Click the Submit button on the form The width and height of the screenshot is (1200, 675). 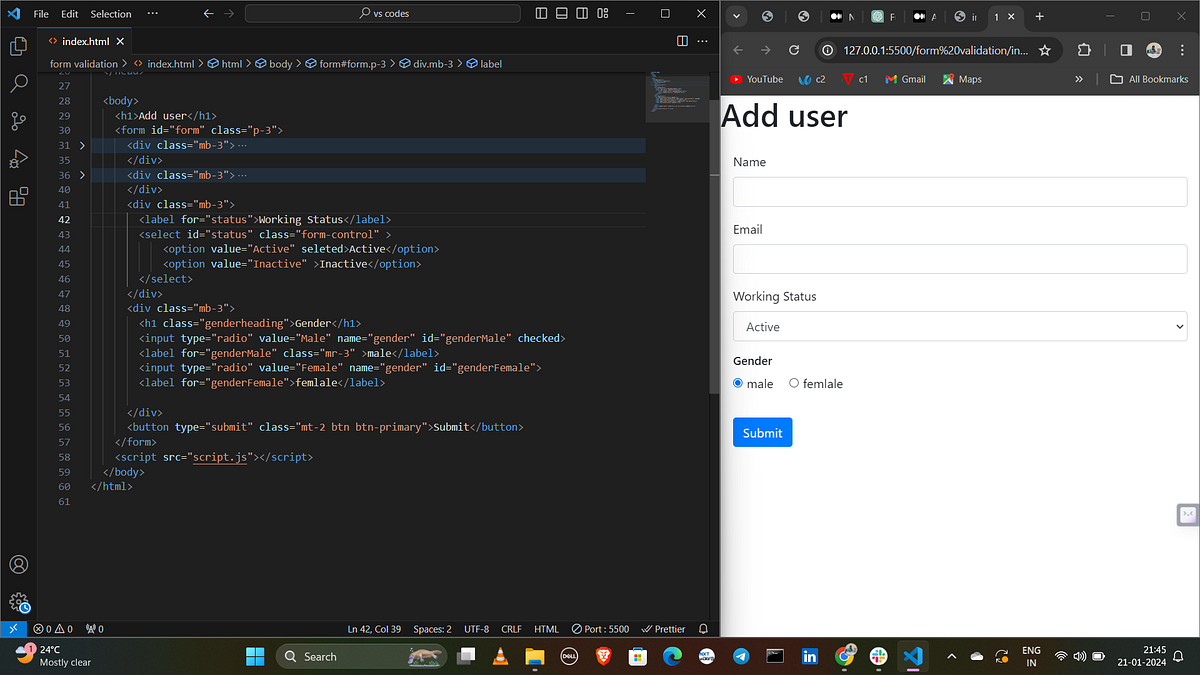pyautogui.click(x=762, y=432)
